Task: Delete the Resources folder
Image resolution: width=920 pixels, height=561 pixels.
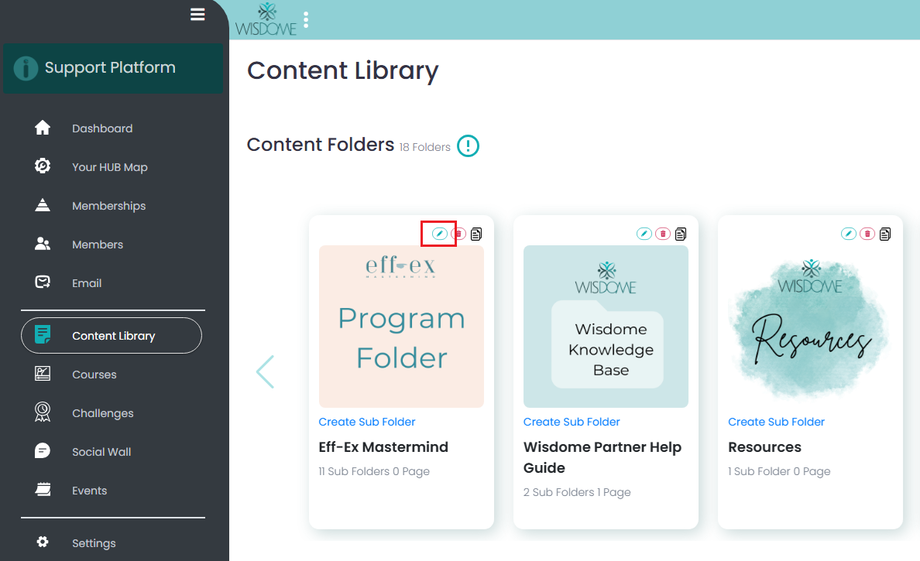Action: [867, 234]
